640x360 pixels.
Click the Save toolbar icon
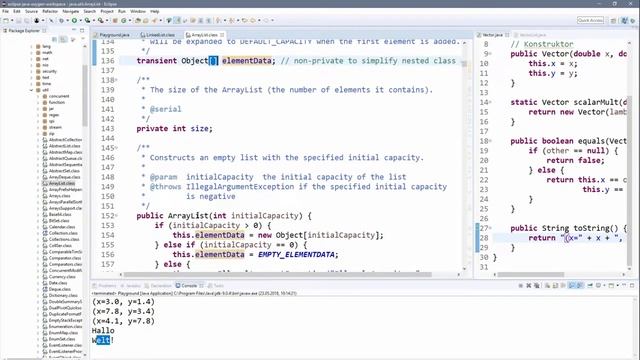pyautogui.click(x=18, y=20)
